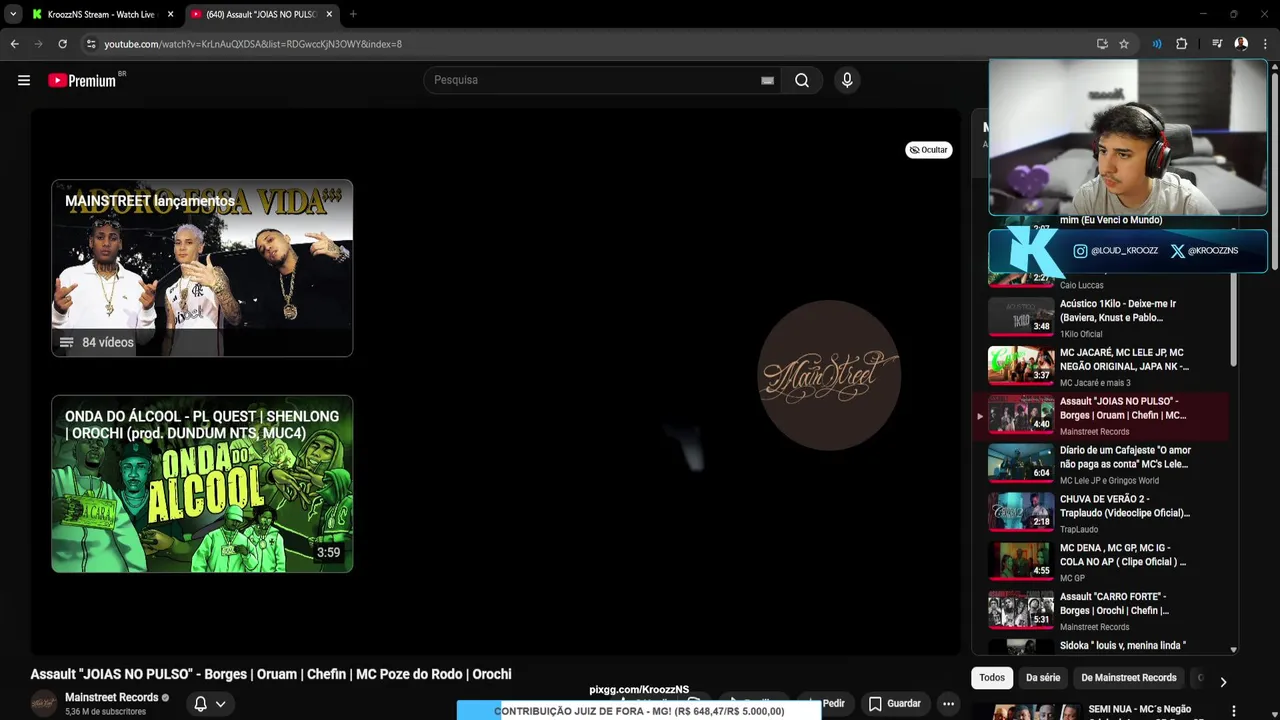The width and height of the screenshot is (1280, 720).
Task: Click the video URL in address bar
Action: 253,44
